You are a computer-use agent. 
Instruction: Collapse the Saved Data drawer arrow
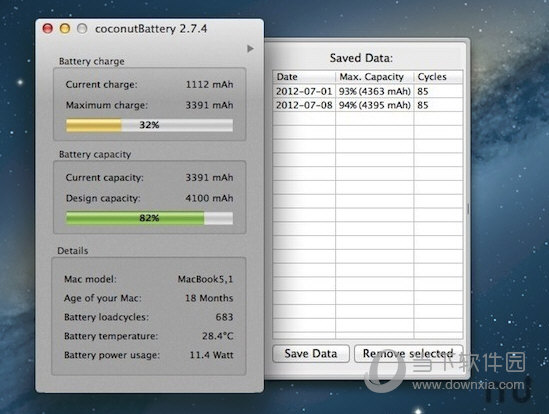(x=250, y=48)
